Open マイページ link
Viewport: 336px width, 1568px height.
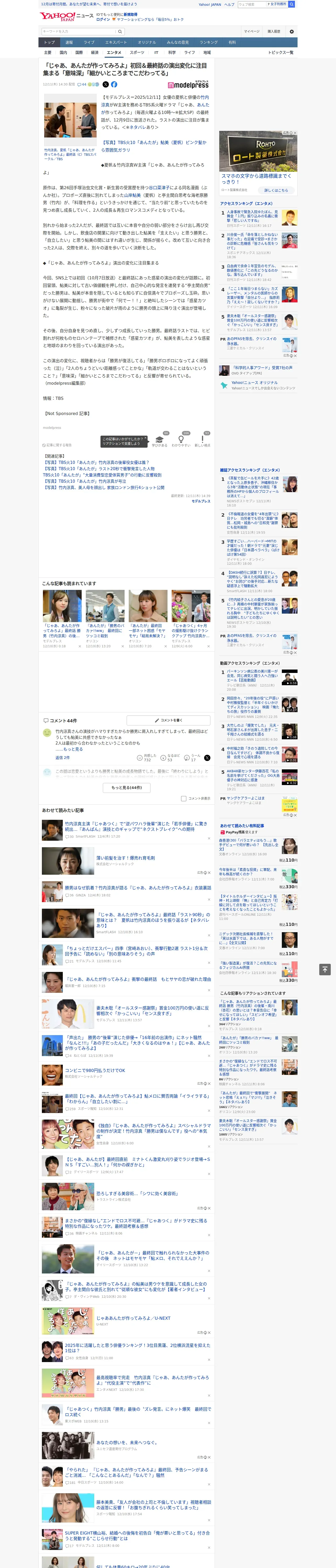click(251, 32)
